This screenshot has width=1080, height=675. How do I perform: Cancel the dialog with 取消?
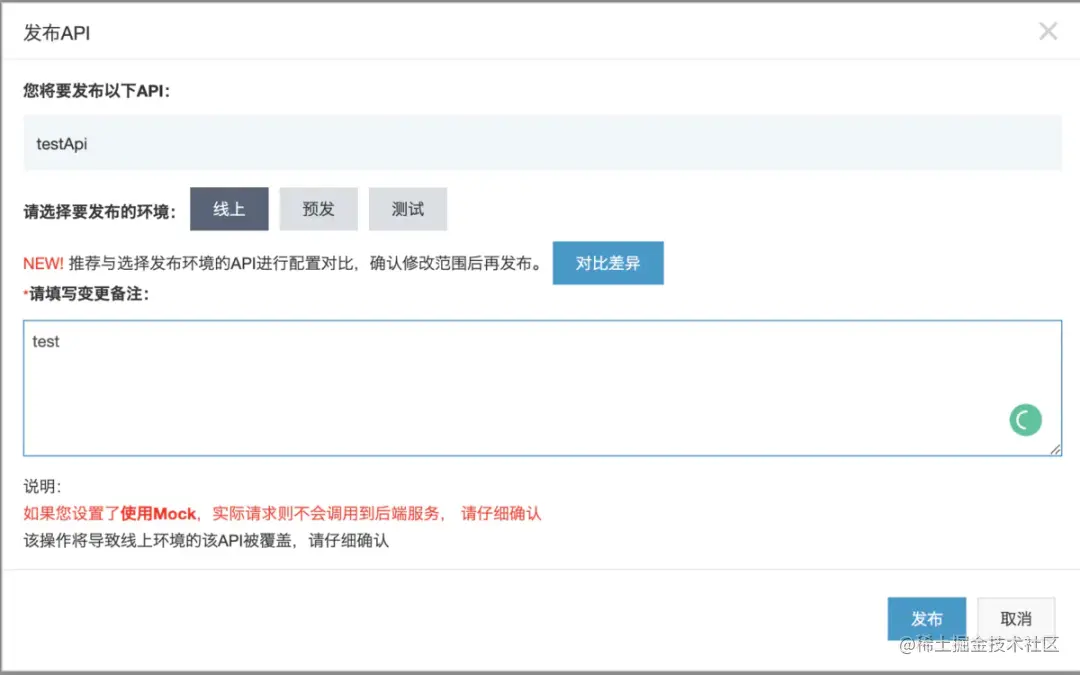(x=1016, y=619)
